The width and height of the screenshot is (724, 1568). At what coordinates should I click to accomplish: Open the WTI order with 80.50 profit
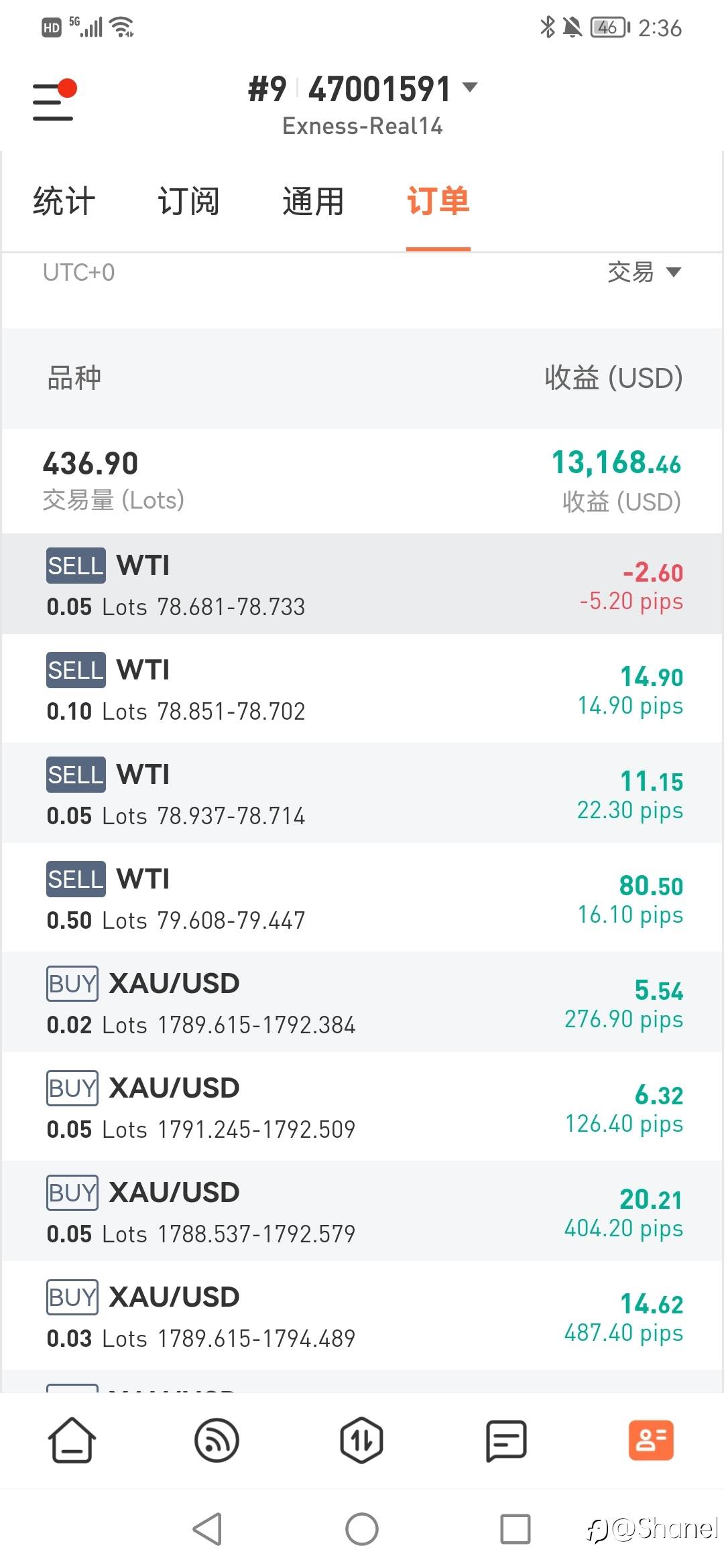[362, 898]
